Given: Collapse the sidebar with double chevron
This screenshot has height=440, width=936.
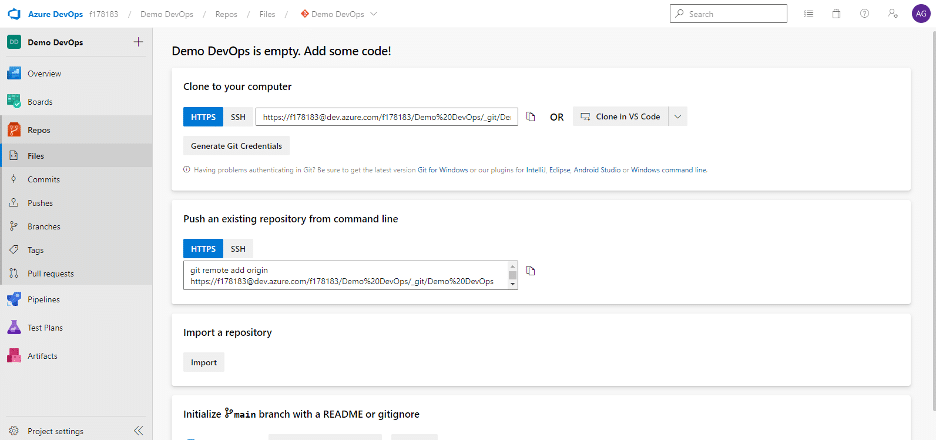Looking at the screenshot, I should [x=138, y=430].
